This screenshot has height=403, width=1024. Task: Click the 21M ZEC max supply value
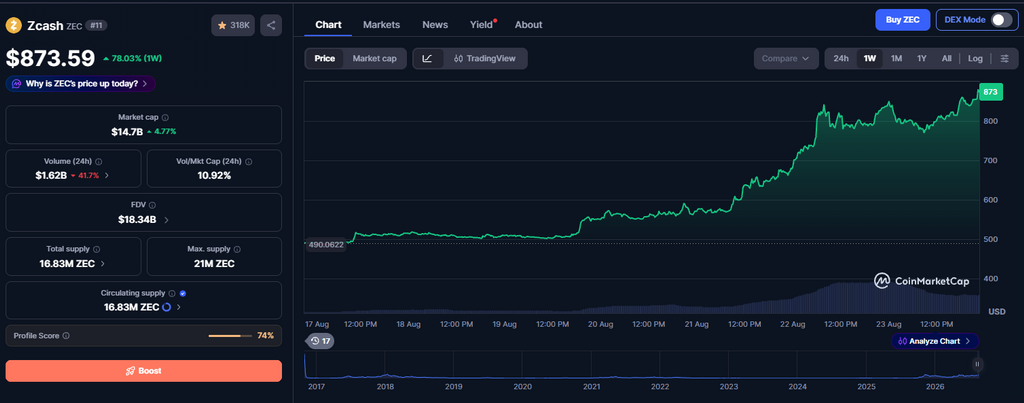pos(215,264)
